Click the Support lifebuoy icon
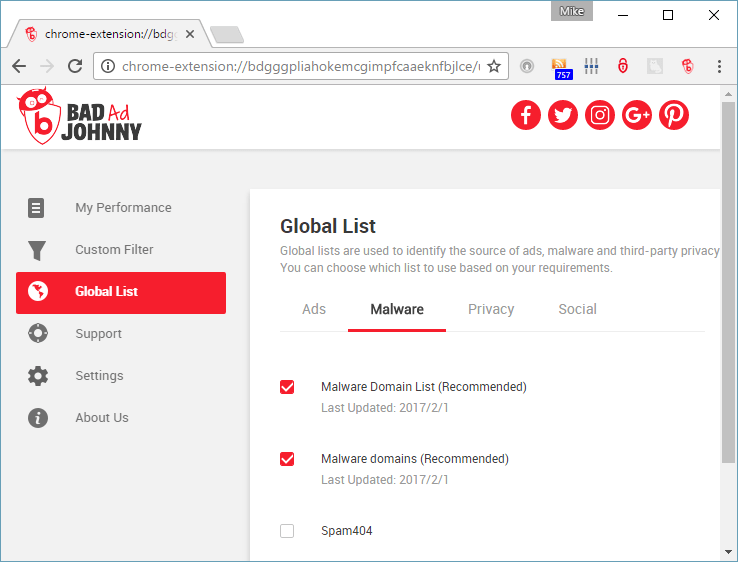This screenshot has width=738, height=562. (38, 333)
